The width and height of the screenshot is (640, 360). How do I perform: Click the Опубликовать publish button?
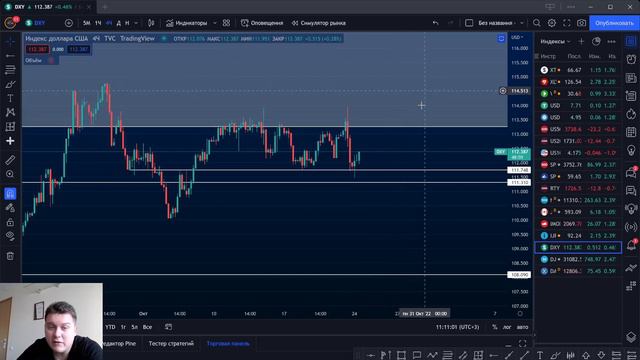coord(614,23)
